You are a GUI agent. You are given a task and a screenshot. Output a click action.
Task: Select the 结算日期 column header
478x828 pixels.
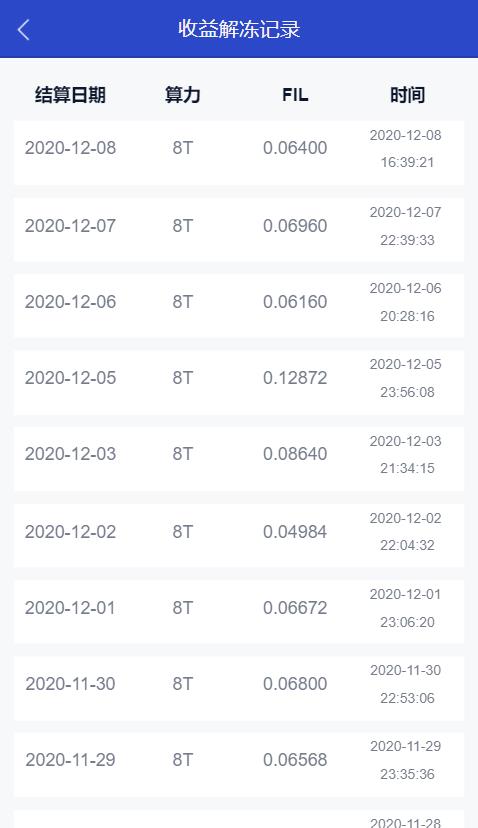click(x=70, y=95)
